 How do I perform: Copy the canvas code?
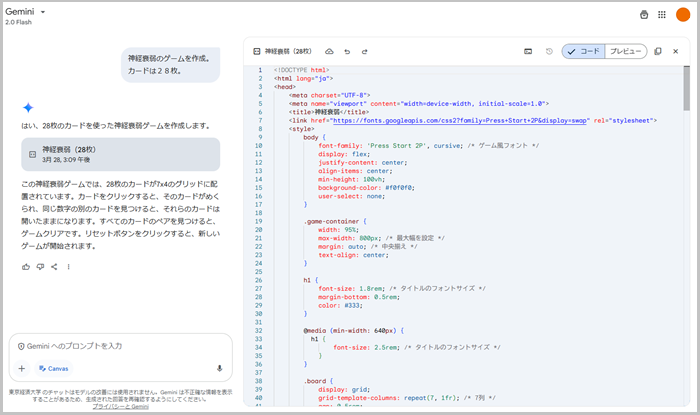click(x=658, y=51)
